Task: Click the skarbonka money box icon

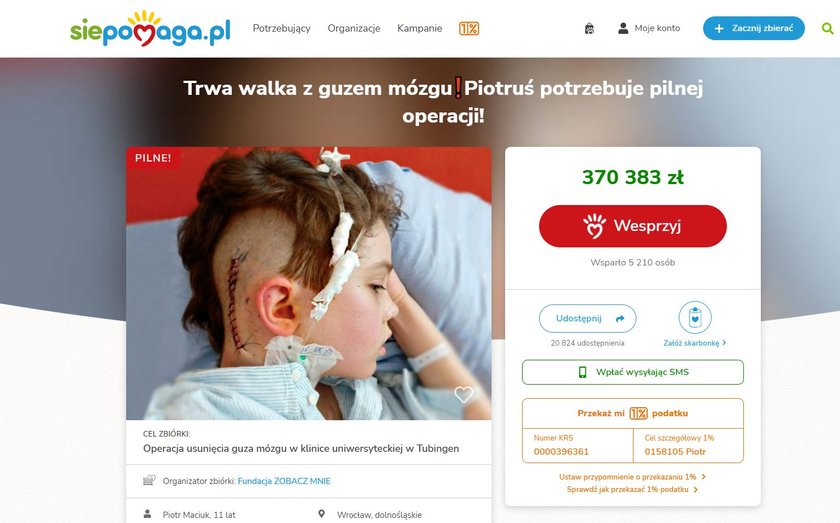Action: 695,318
